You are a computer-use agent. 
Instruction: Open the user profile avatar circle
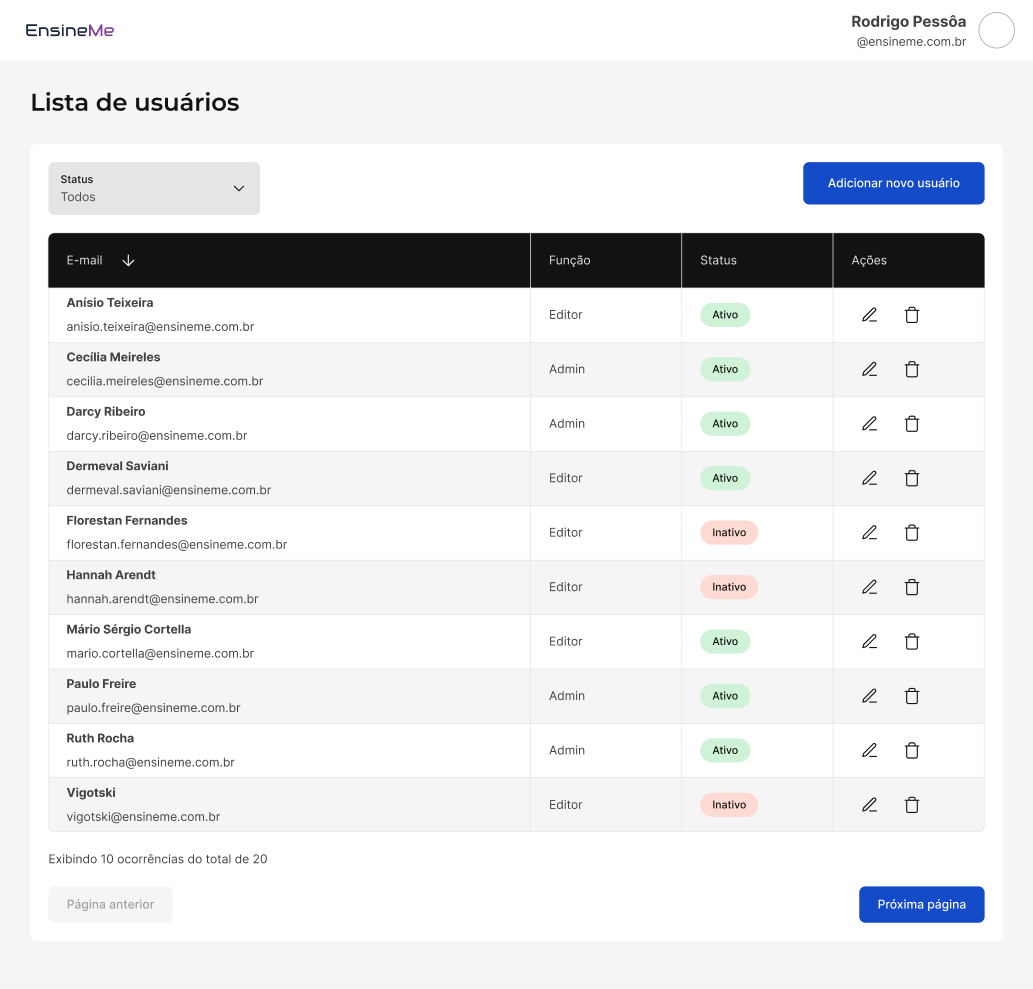coord(996,31)
